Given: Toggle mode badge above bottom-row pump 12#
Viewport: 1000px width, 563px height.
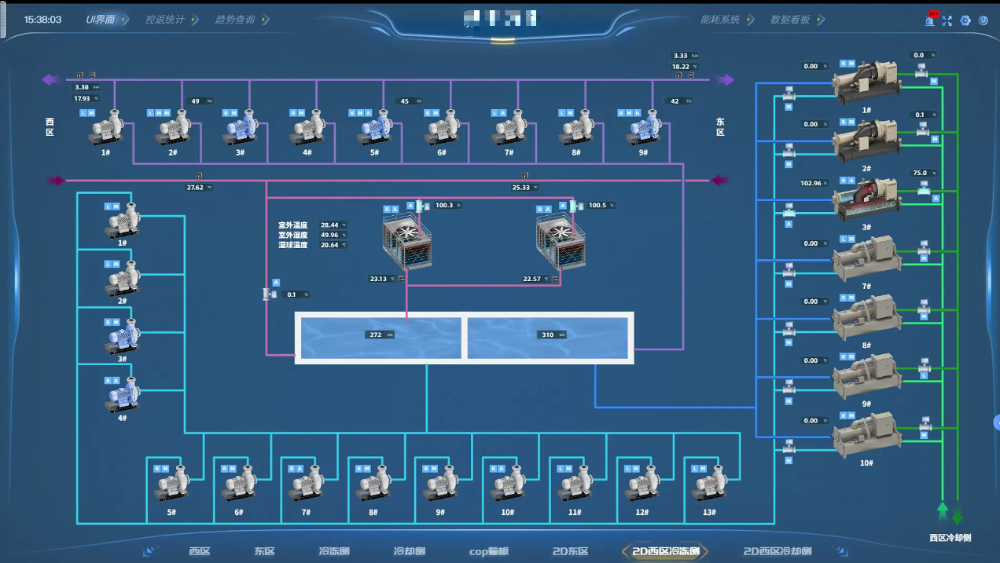Looking at the screenshot, I should (632, 469).
